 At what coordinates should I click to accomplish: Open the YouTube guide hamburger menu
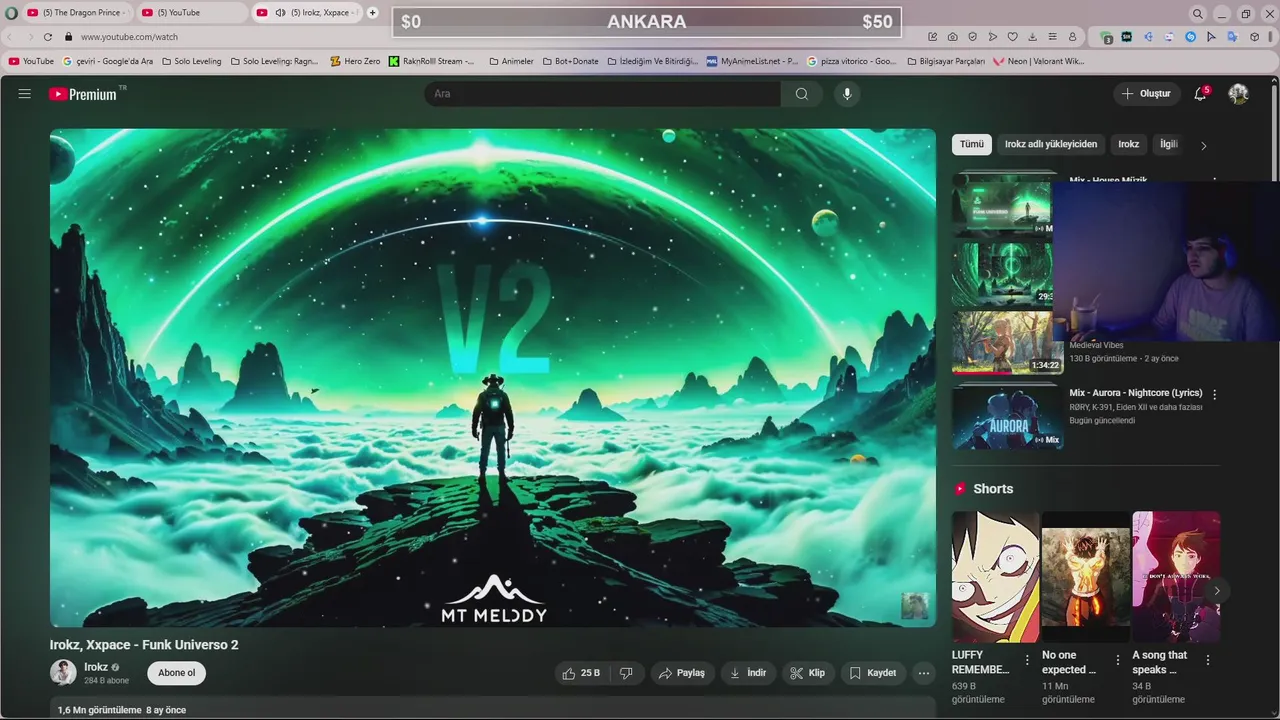24,94
